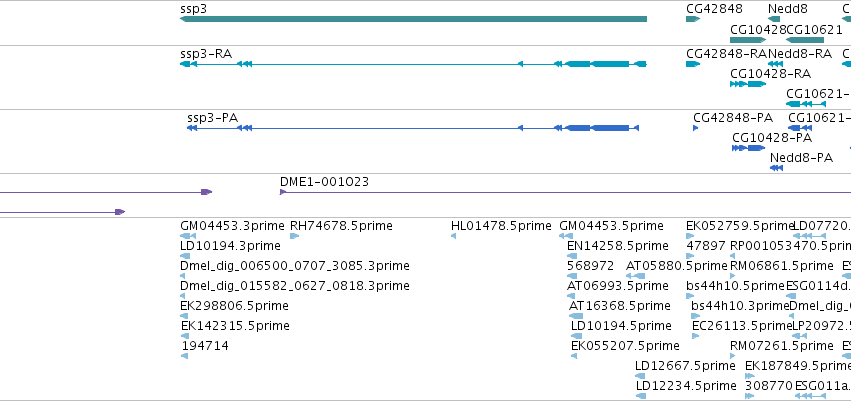Viewport: 851px width, 401px height.
Task: Select the RM06861.5prime EST
Action: [733, 276]
